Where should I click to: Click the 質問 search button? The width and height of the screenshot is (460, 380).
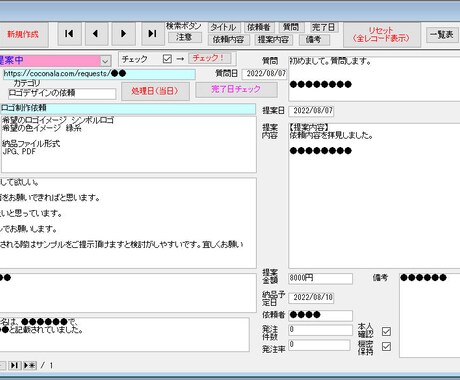(291, 27)
